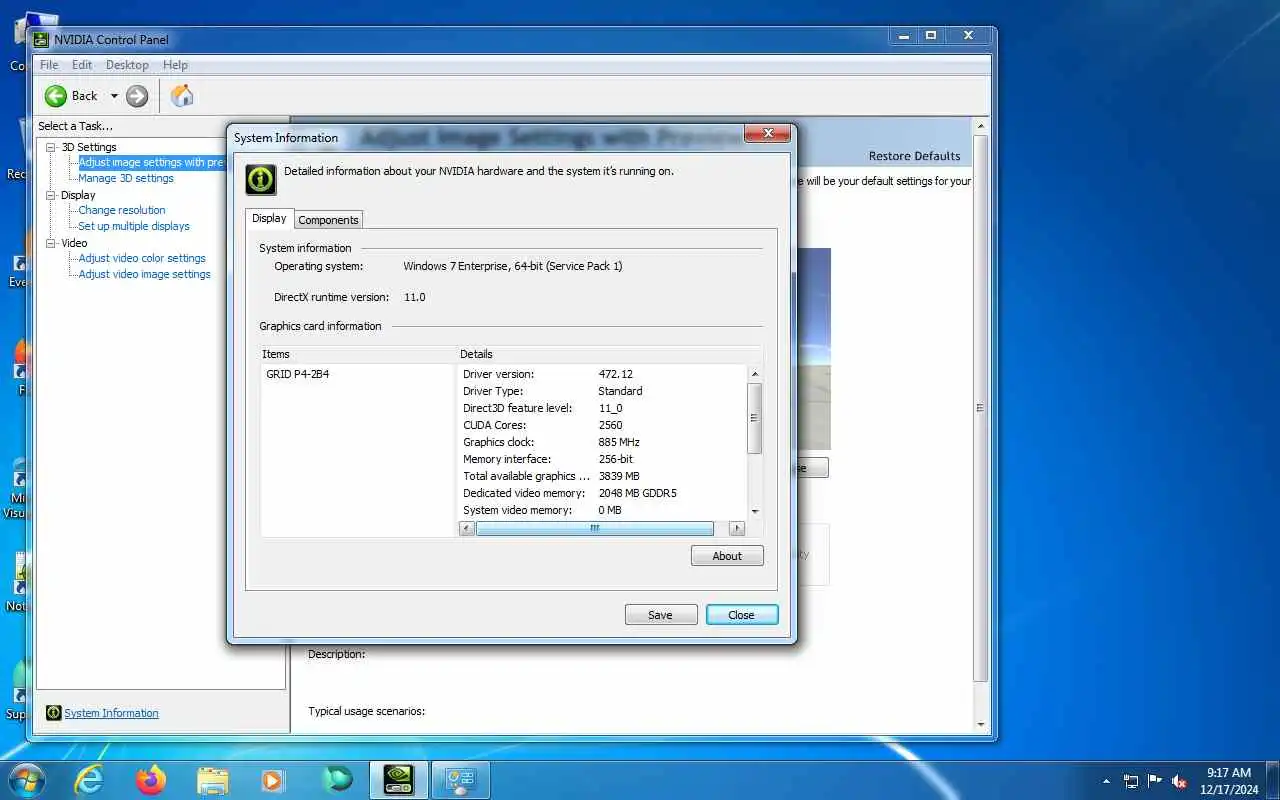
Task: Select GRID P4-2B4 in Items list
Action: tap(297, 374)
